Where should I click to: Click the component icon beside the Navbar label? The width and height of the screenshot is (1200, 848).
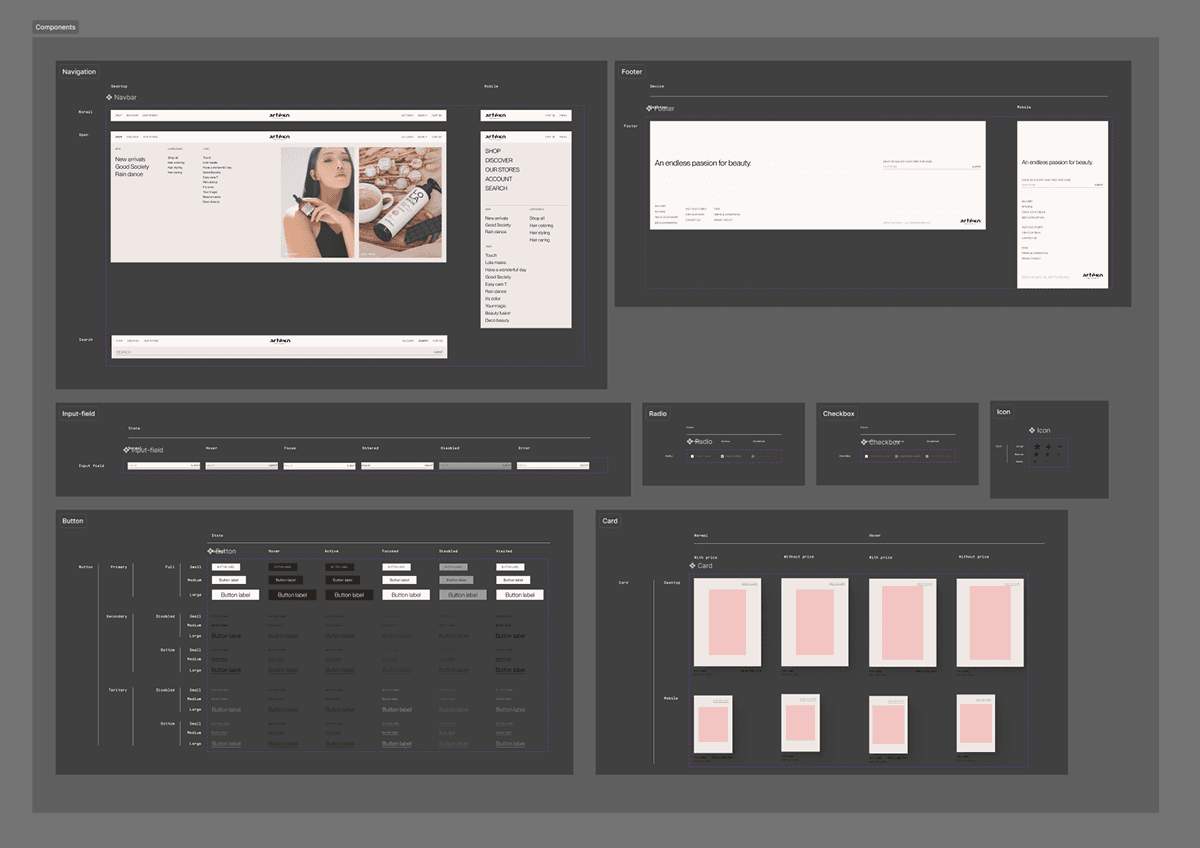[109, 97]
